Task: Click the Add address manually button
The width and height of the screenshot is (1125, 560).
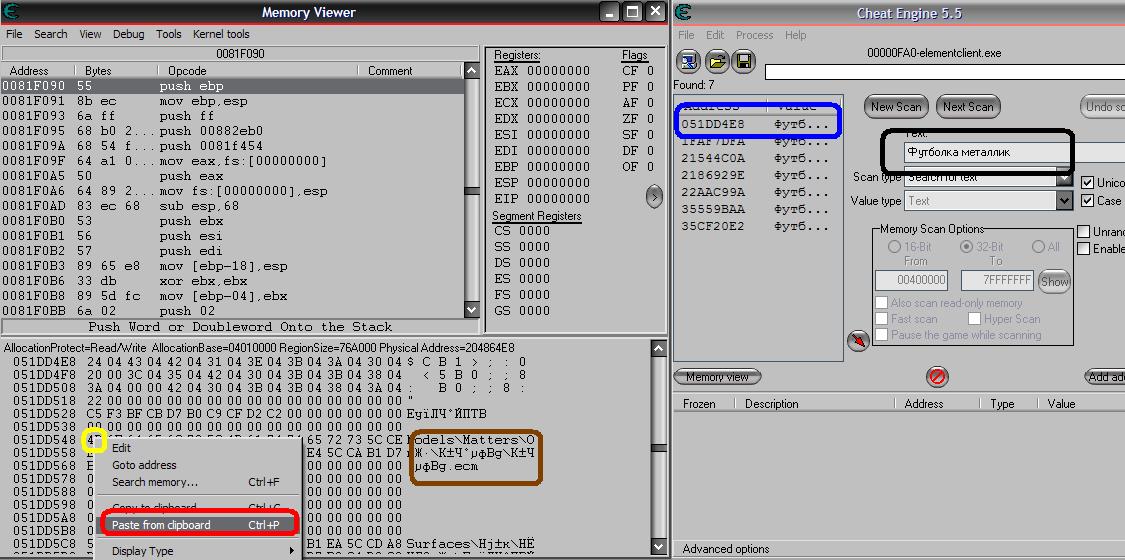Action: tap(1104, 376)
